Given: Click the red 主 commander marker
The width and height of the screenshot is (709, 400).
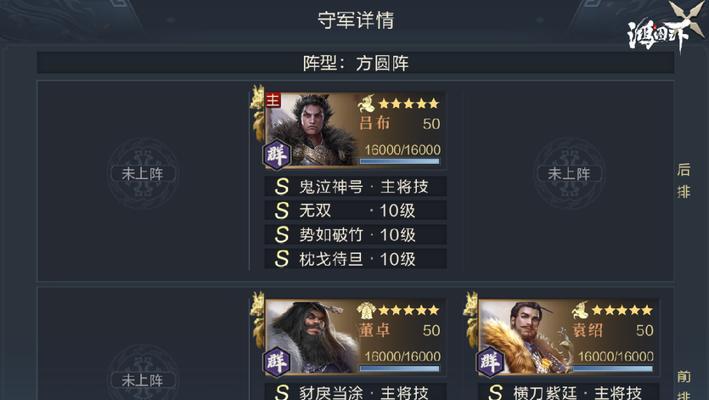Looking at the screenshot, I should [x=273, y=100].
